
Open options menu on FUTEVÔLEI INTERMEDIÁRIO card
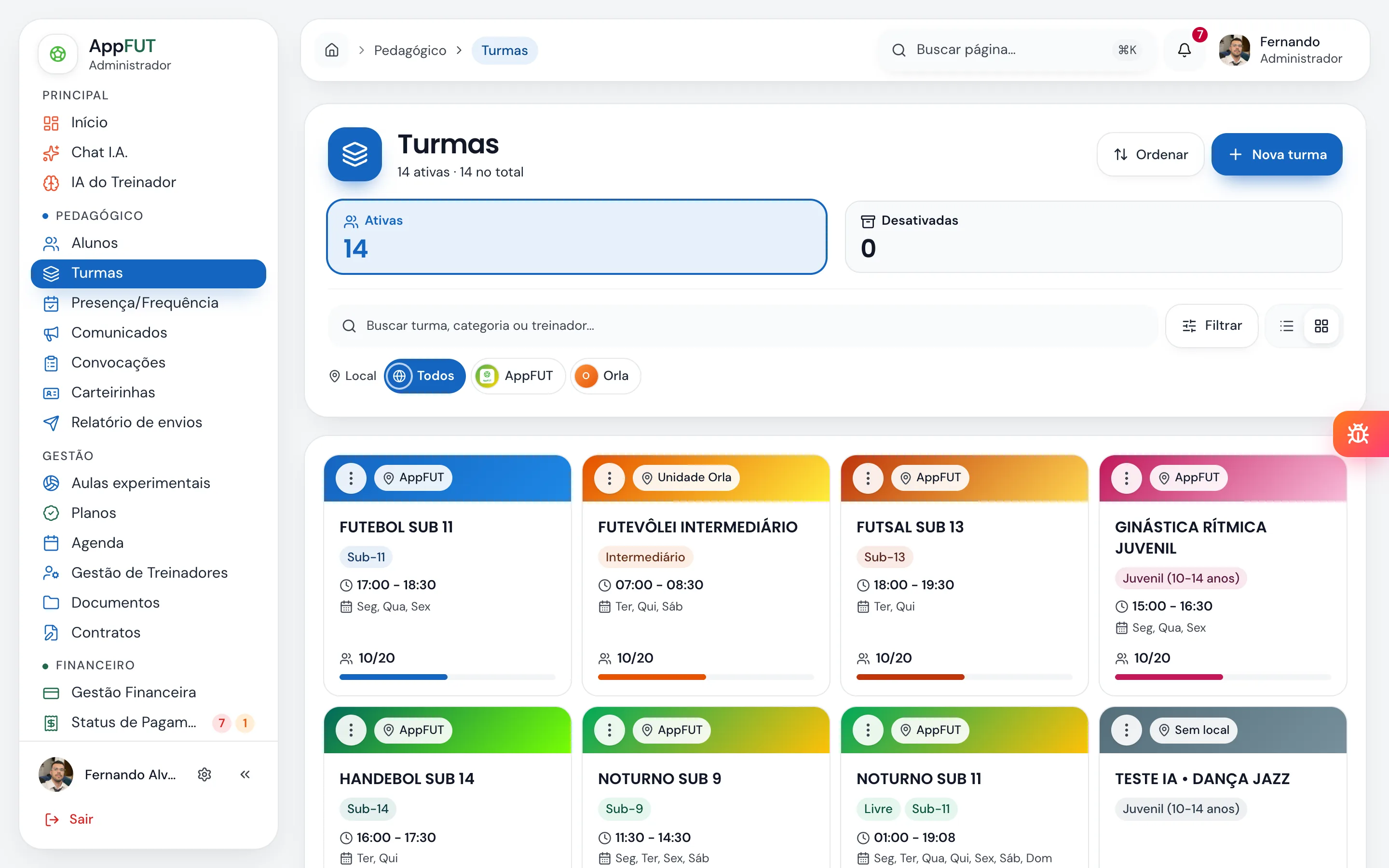click(610, 477)
